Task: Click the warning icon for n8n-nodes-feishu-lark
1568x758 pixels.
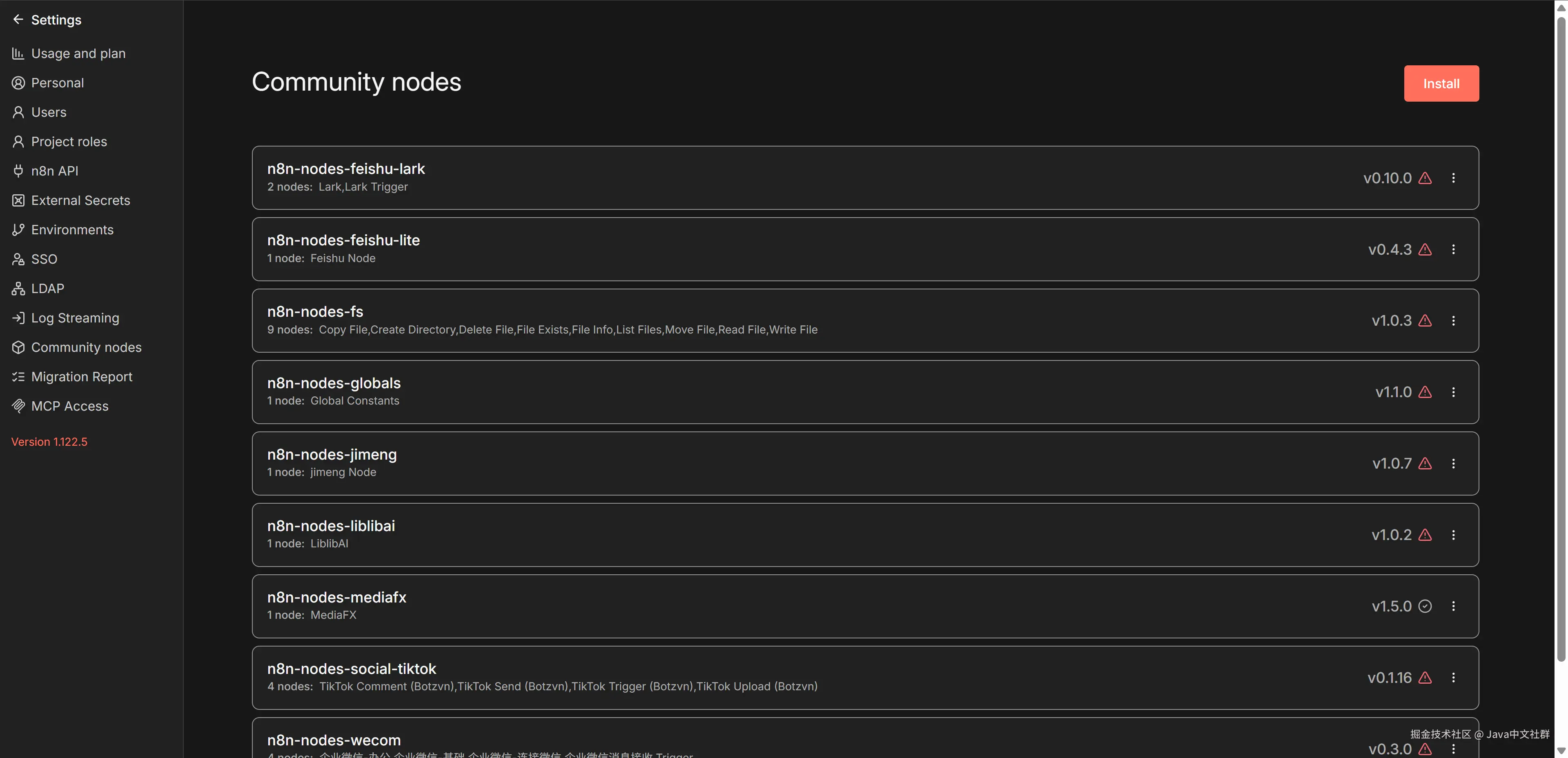Action: click(x=1425, y=178)
